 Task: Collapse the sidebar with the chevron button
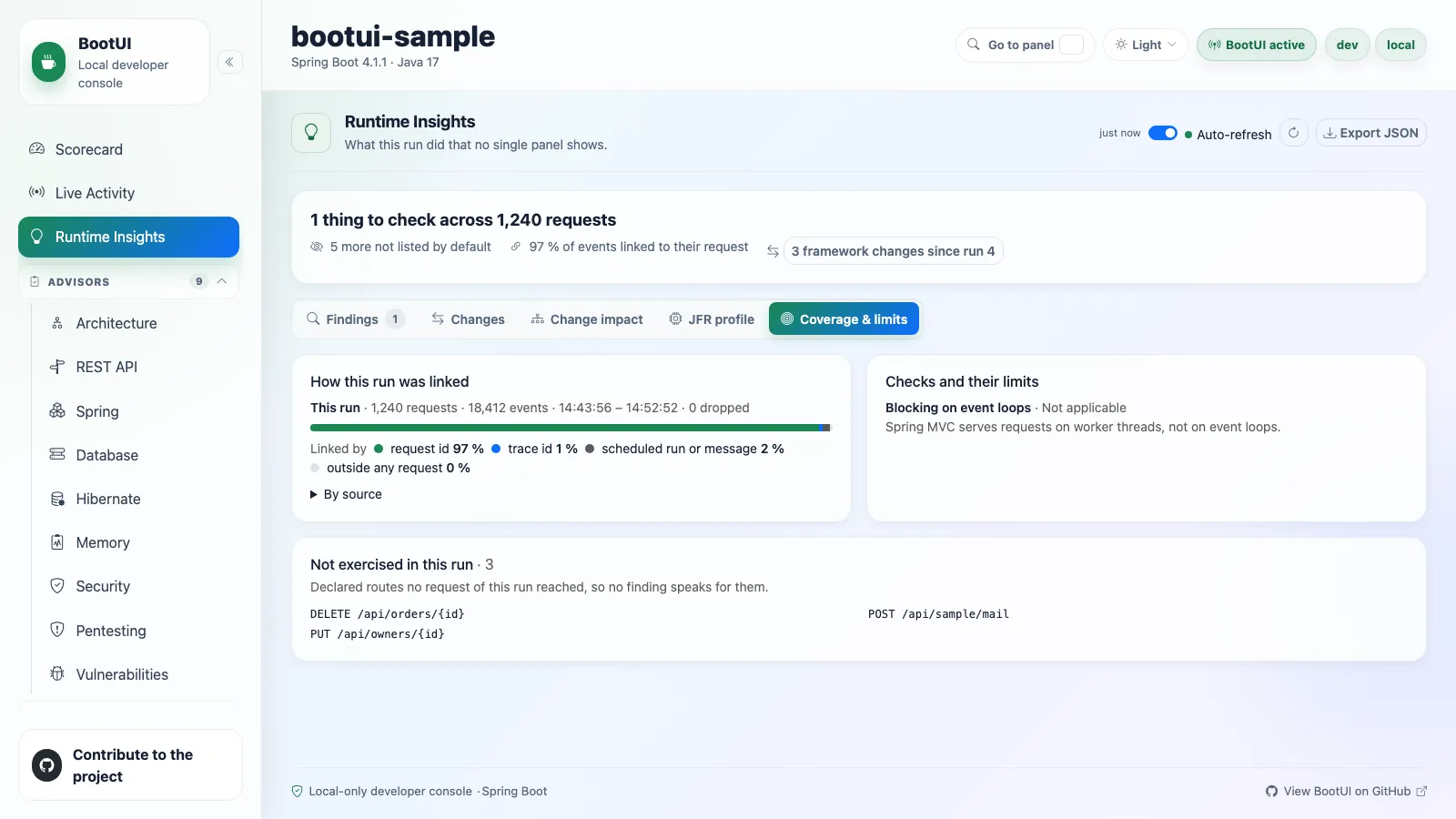pos(230,62)
